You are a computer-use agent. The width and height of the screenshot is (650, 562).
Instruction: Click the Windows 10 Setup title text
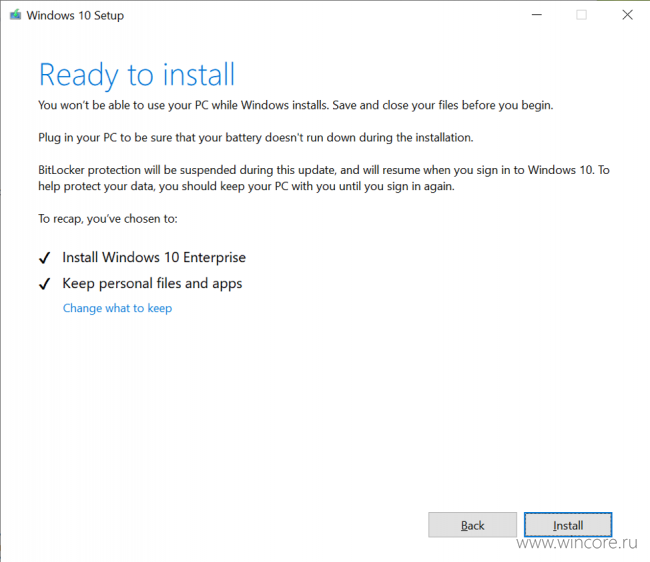point(75,15)
